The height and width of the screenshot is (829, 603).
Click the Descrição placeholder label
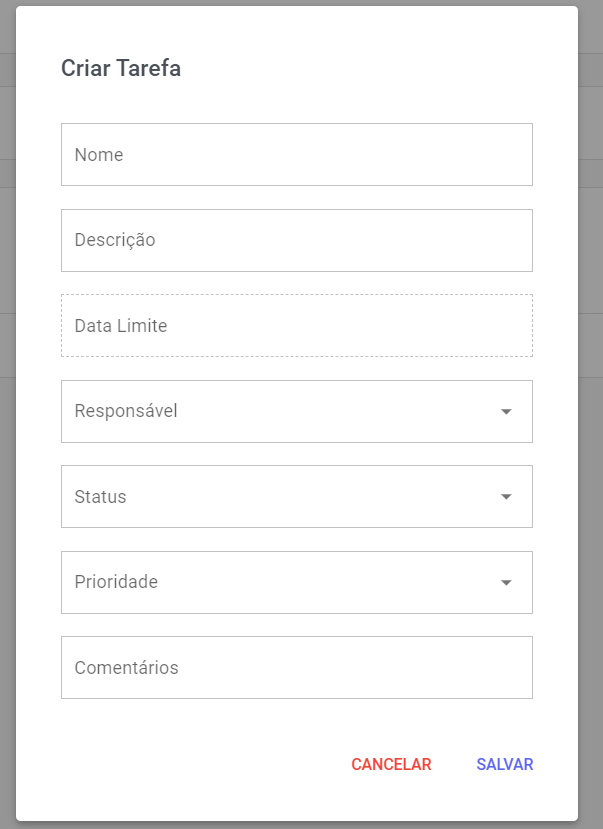point(115,240)
